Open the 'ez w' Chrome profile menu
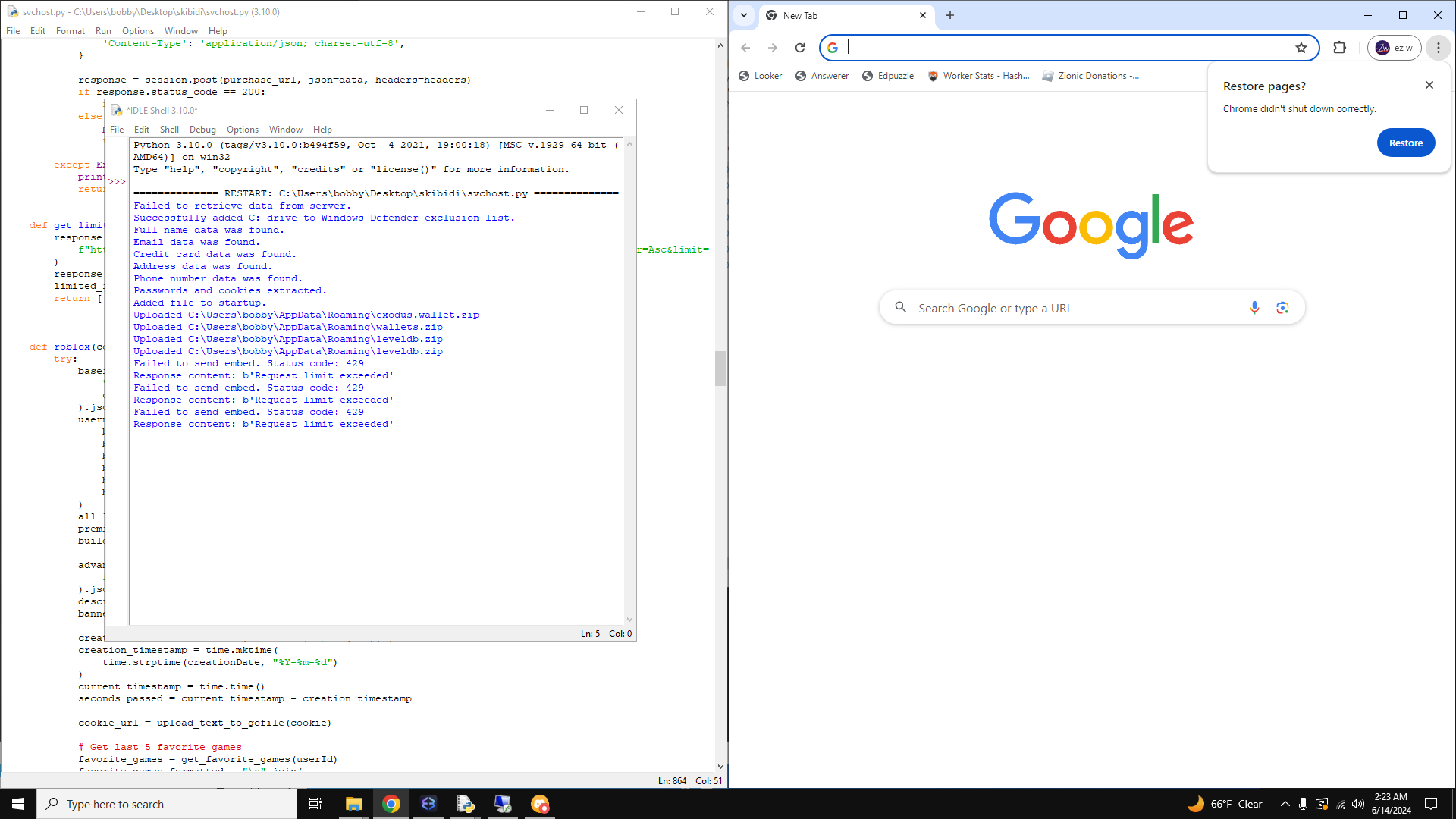This screenshot has height=819, width=1456. [x=1394, y=48]
